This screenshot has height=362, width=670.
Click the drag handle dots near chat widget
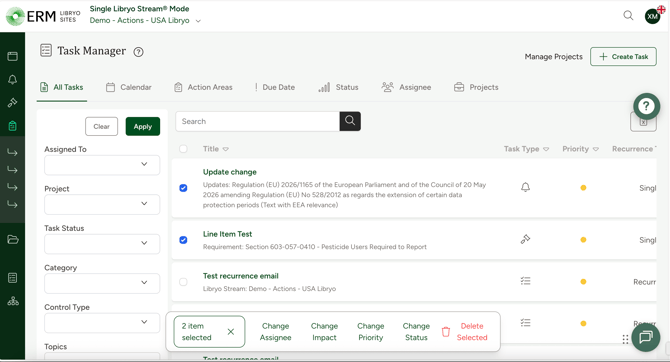point(625,339)
